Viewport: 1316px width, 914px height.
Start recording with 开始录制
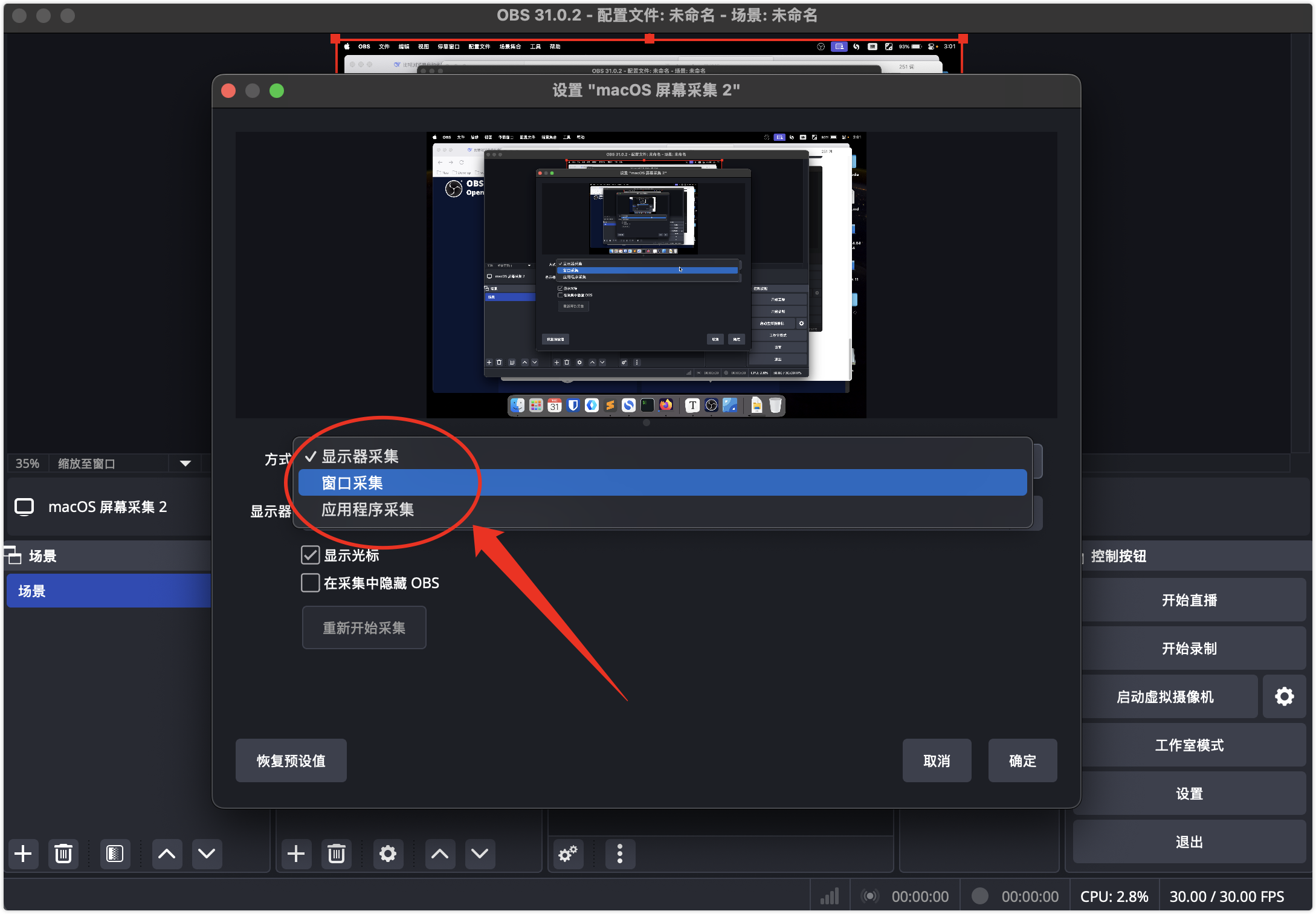(1189, 648)
